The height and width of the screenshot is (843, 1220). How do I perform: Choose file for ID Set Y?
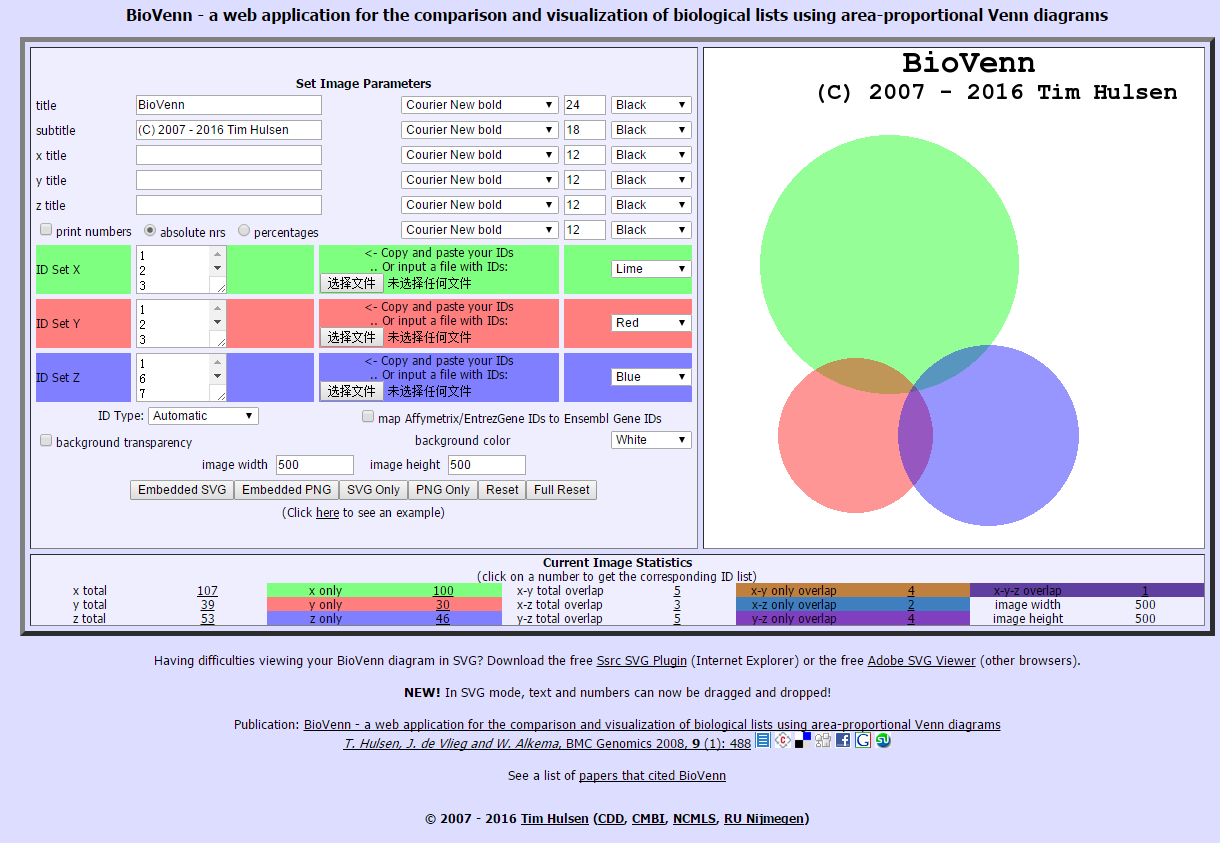pyautogui.click(x=352, y=337)
